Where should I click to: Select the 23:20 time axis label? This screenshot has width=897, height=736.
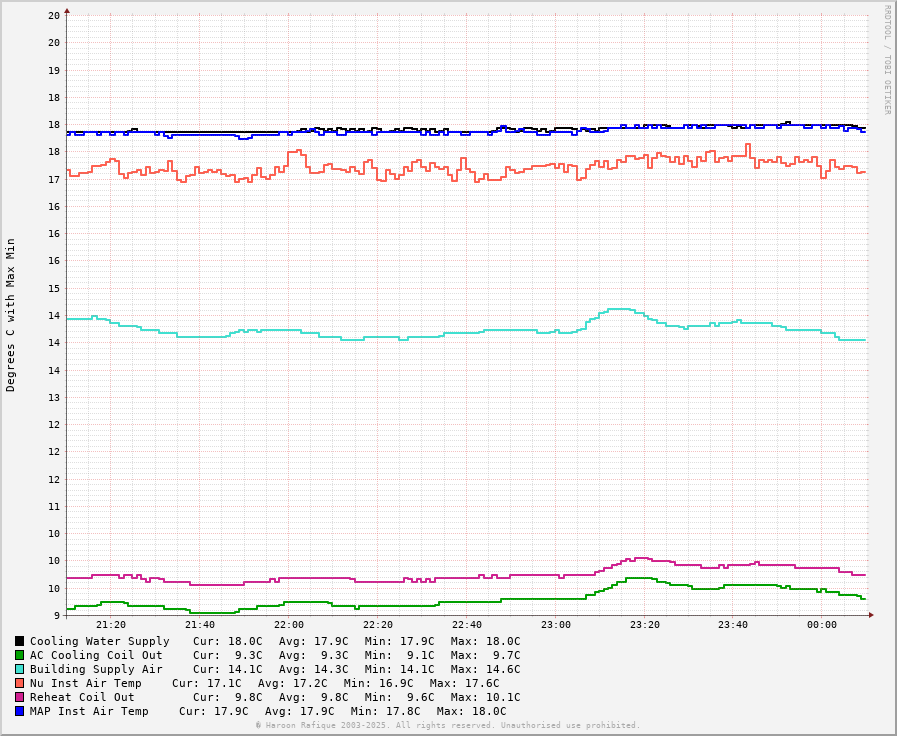point(644,625)
